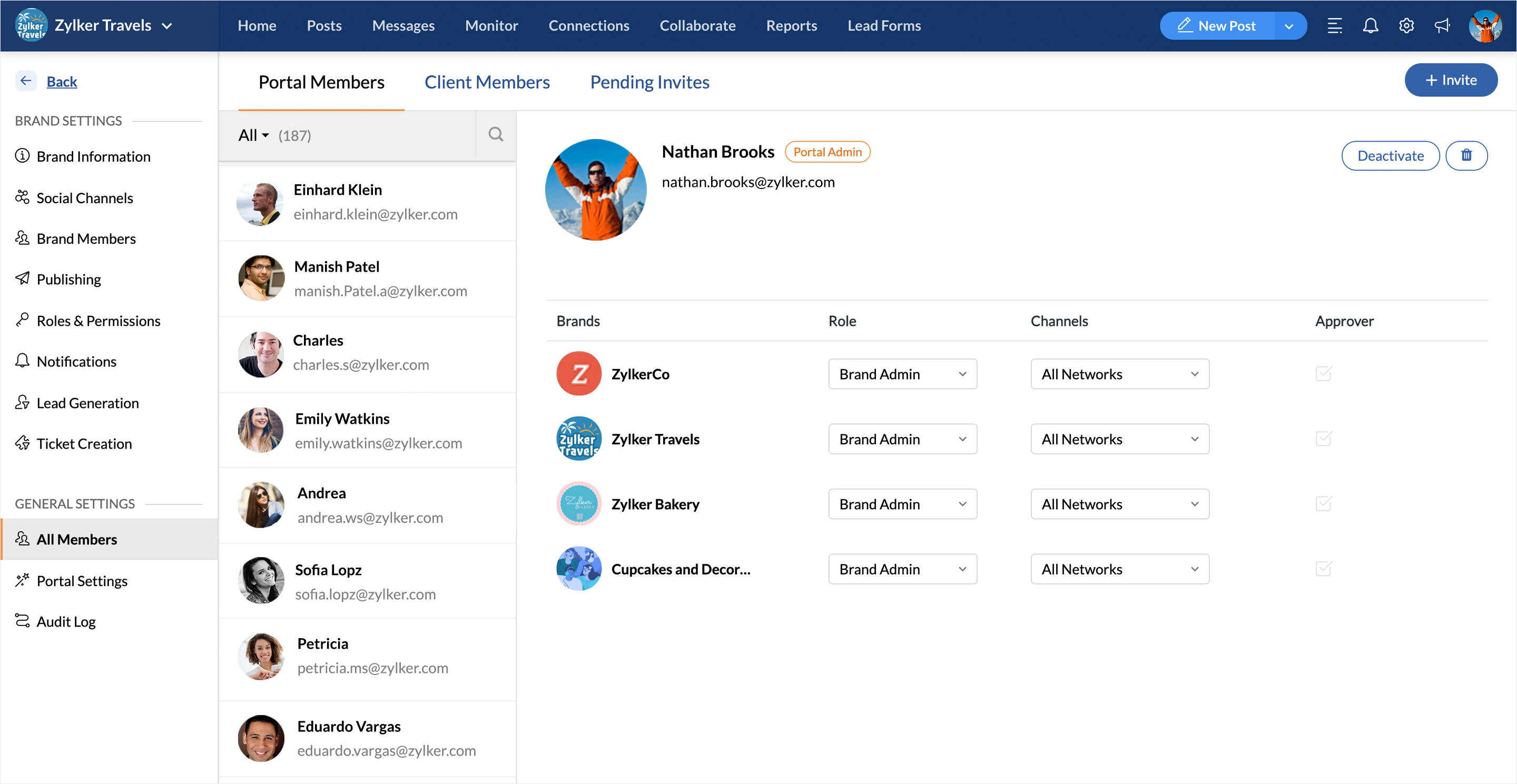The width and height of the screenshot is (1517, 784).
Task: Tick the Approver checkbox for Zylker Bakery
Action: pyautogui.click(x=1324, y=504)
